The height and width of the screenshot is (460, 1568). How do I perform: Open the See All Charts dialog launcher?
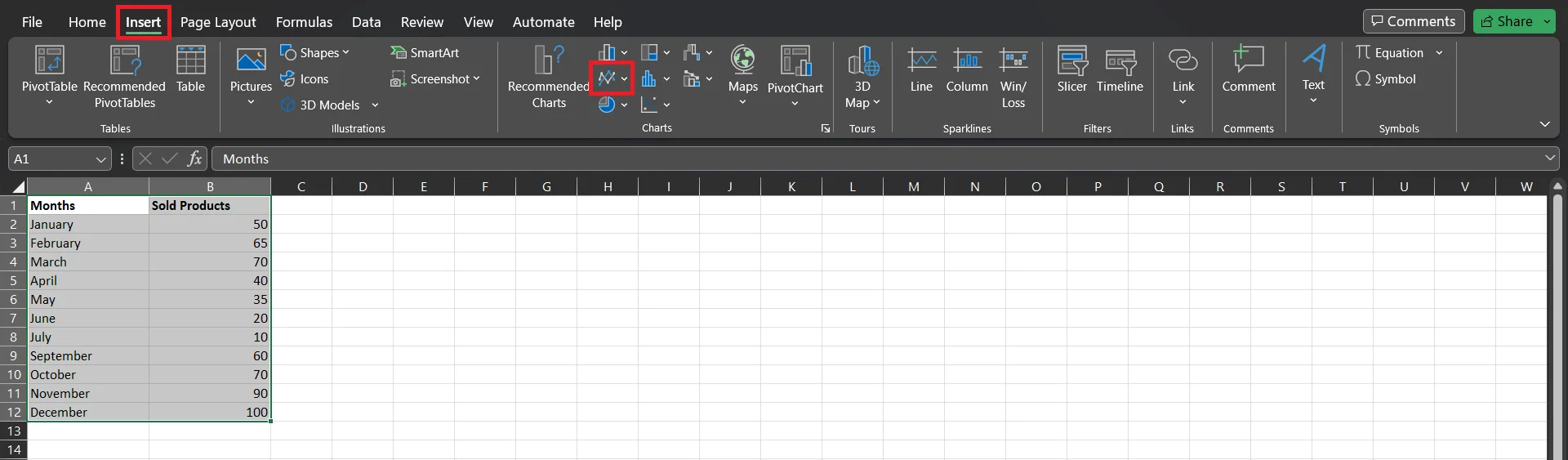(826, 128)
